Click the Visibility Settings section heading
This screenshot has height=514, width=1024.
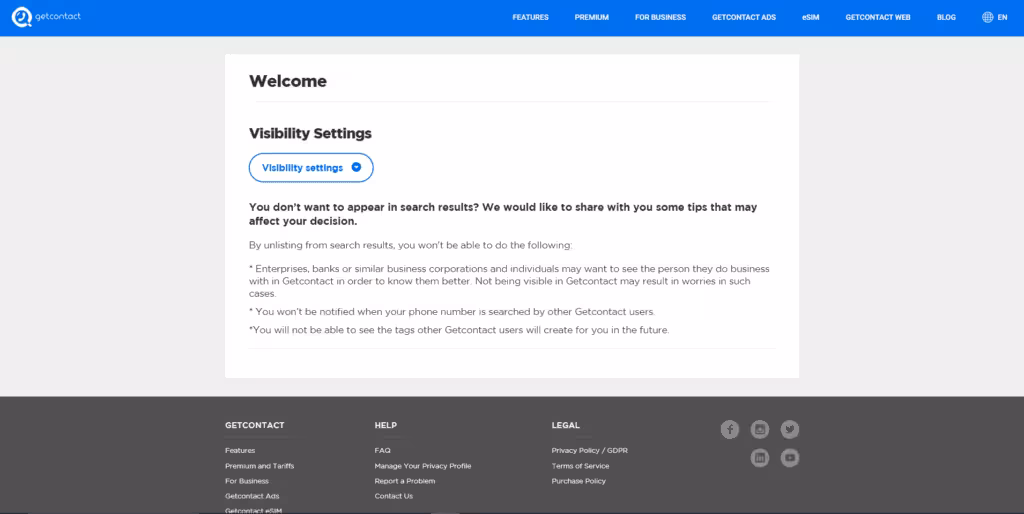(310, 133)
